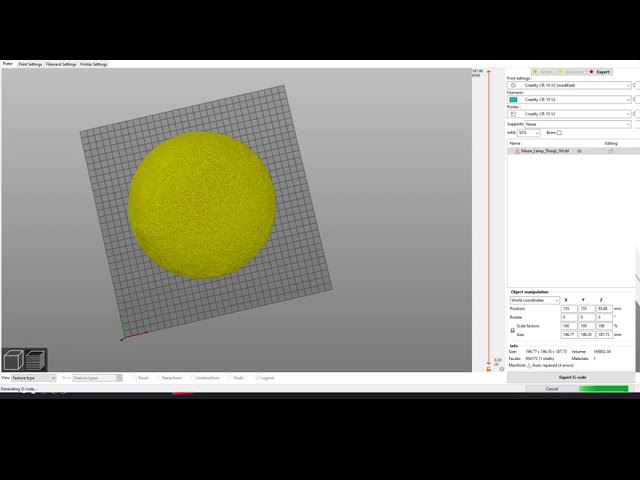640x480 pixels.
Task: Open the World coordinates dropdown
Action: point(534,300)
